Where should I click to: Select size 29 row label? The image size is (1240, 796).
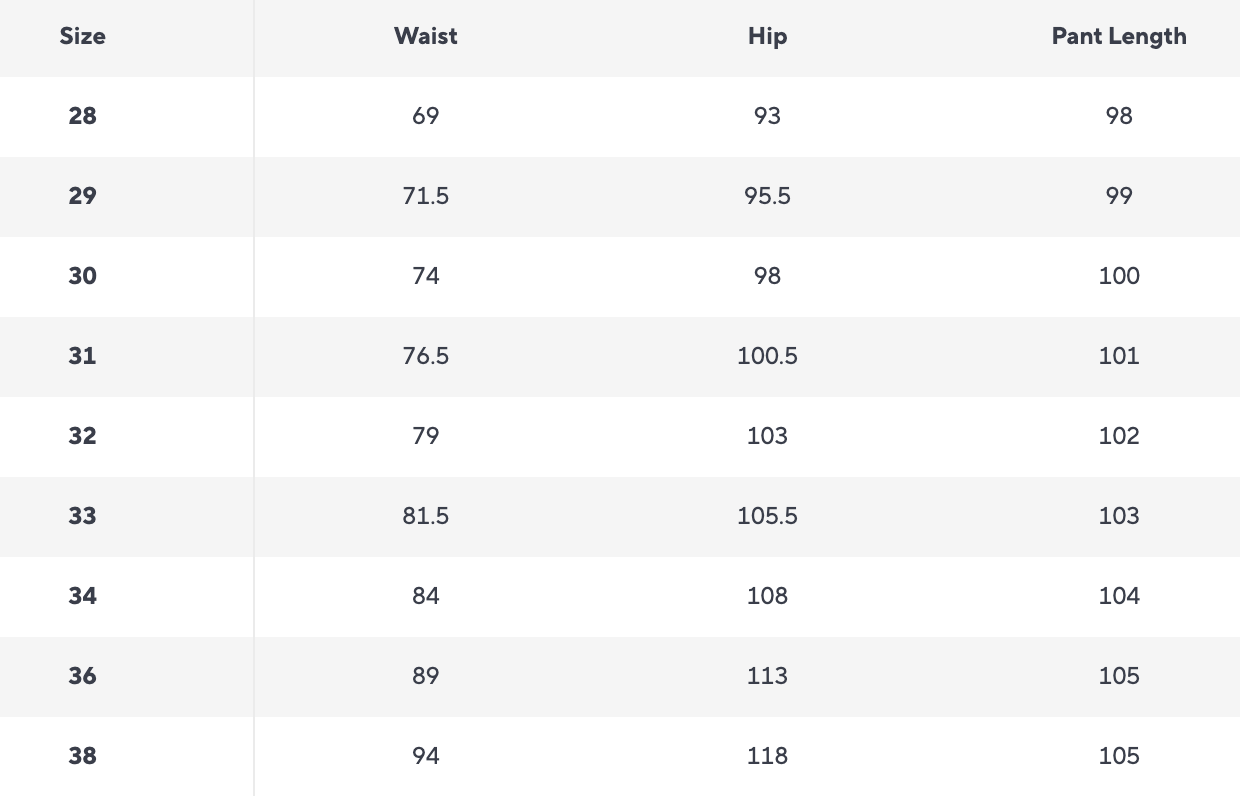click(82, 196)
